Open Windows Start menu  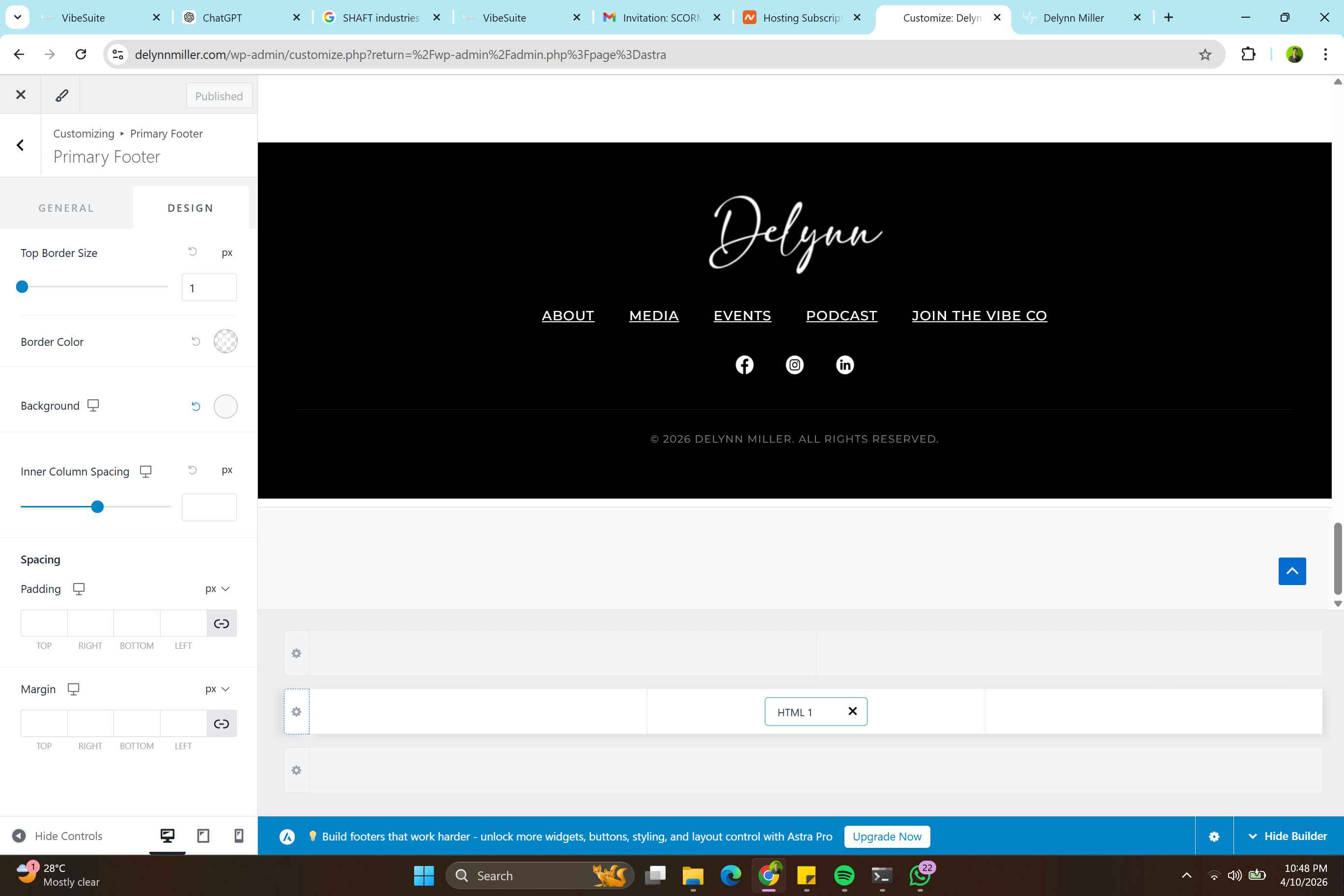[x=423, y=875]
